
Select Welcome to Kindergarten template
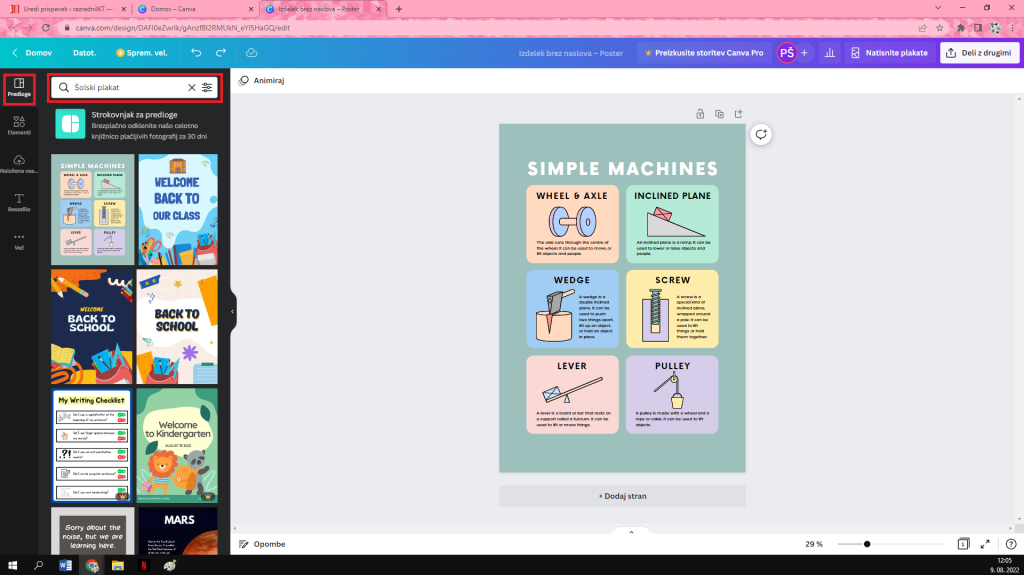[177, 445]
